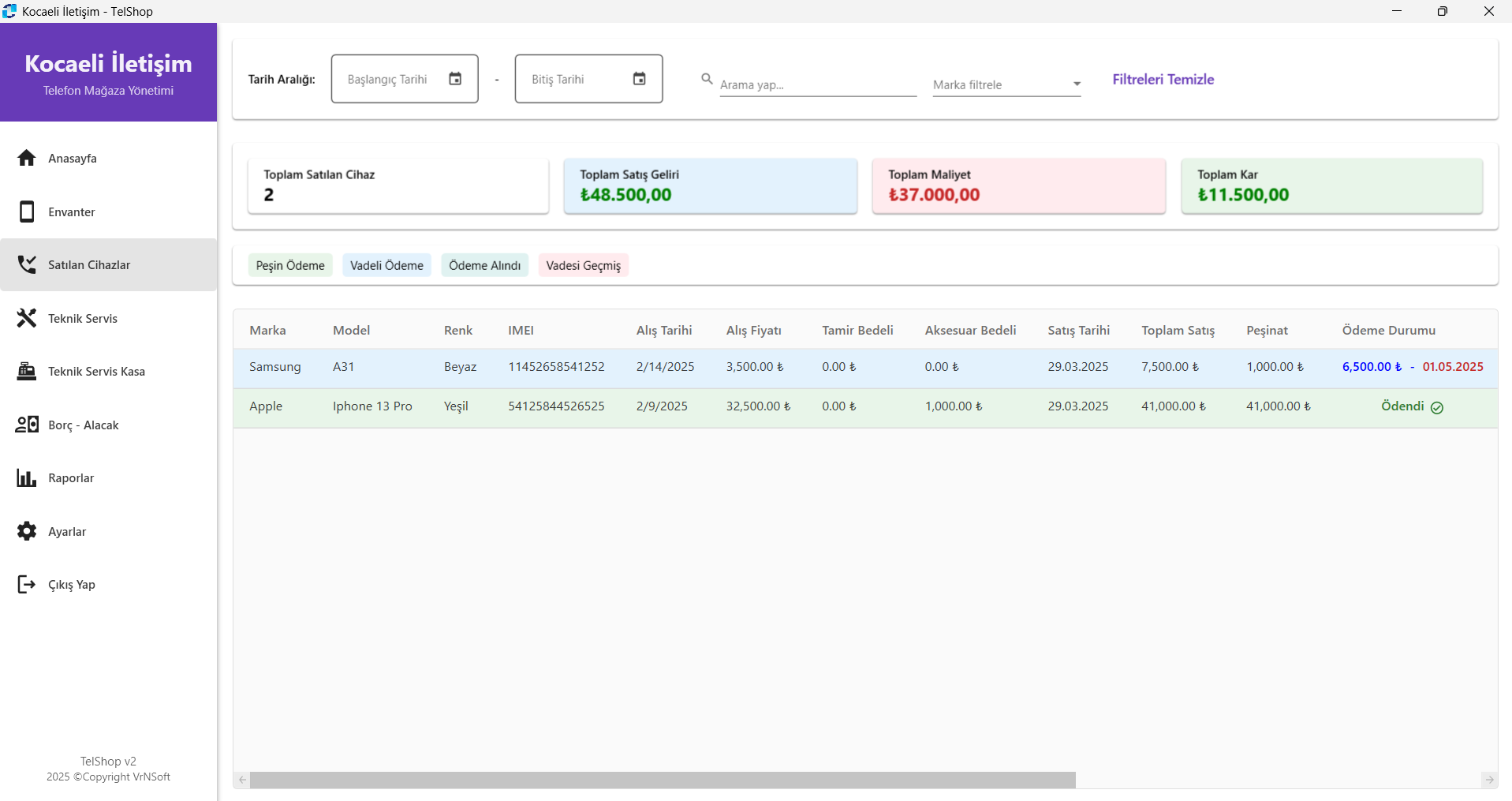1512x801 pixels.
Task: Focus the Arama yap search field
Action: click(x=817, y=84)
